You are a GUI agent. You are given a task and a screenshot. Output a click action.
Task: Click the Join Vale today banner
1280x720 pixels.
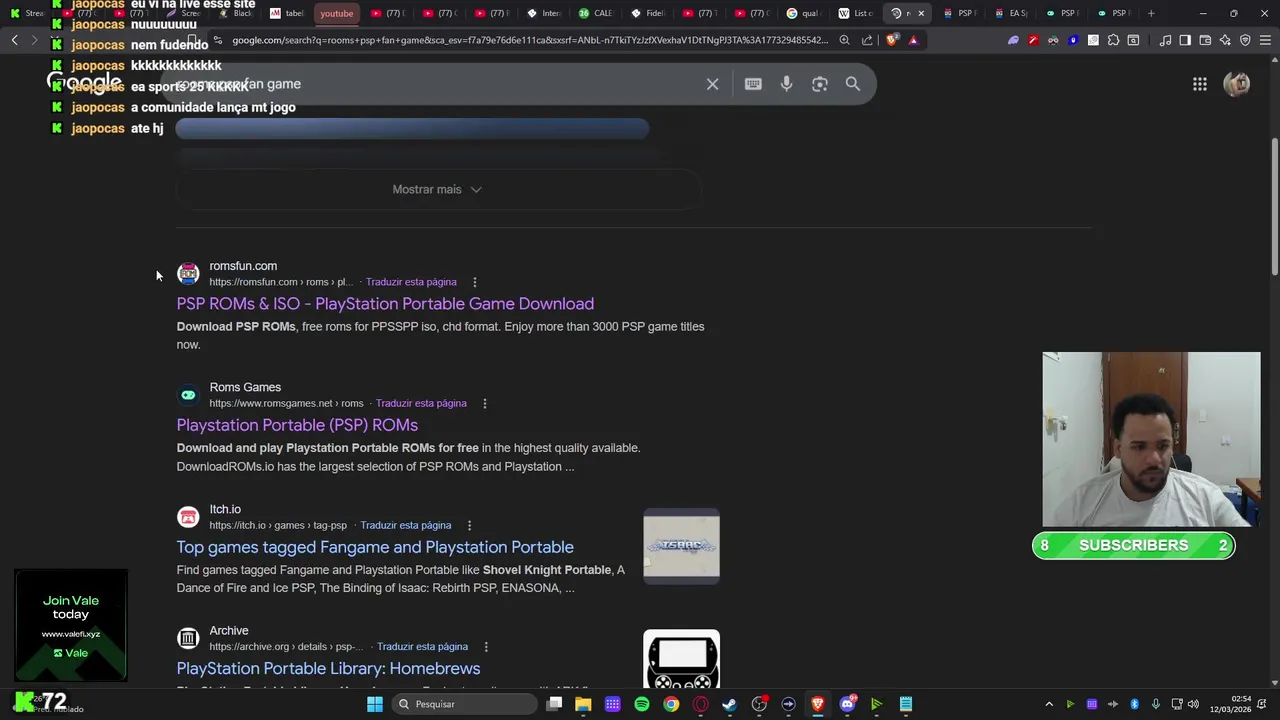(70, 625)
